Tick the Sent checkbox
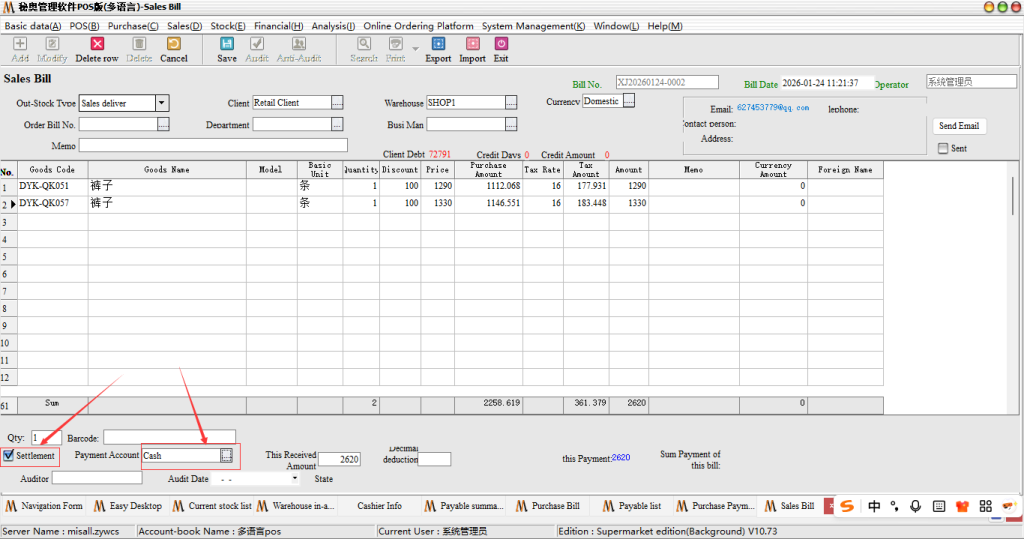The height and width of the screenshot is (539, 1024). pos(943,149)
